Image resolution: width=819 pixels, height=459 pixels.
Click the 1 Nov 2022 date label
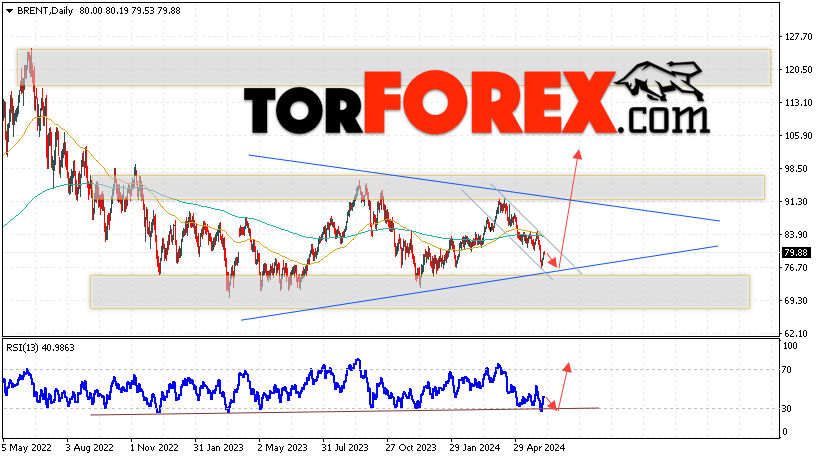(154, 448)
